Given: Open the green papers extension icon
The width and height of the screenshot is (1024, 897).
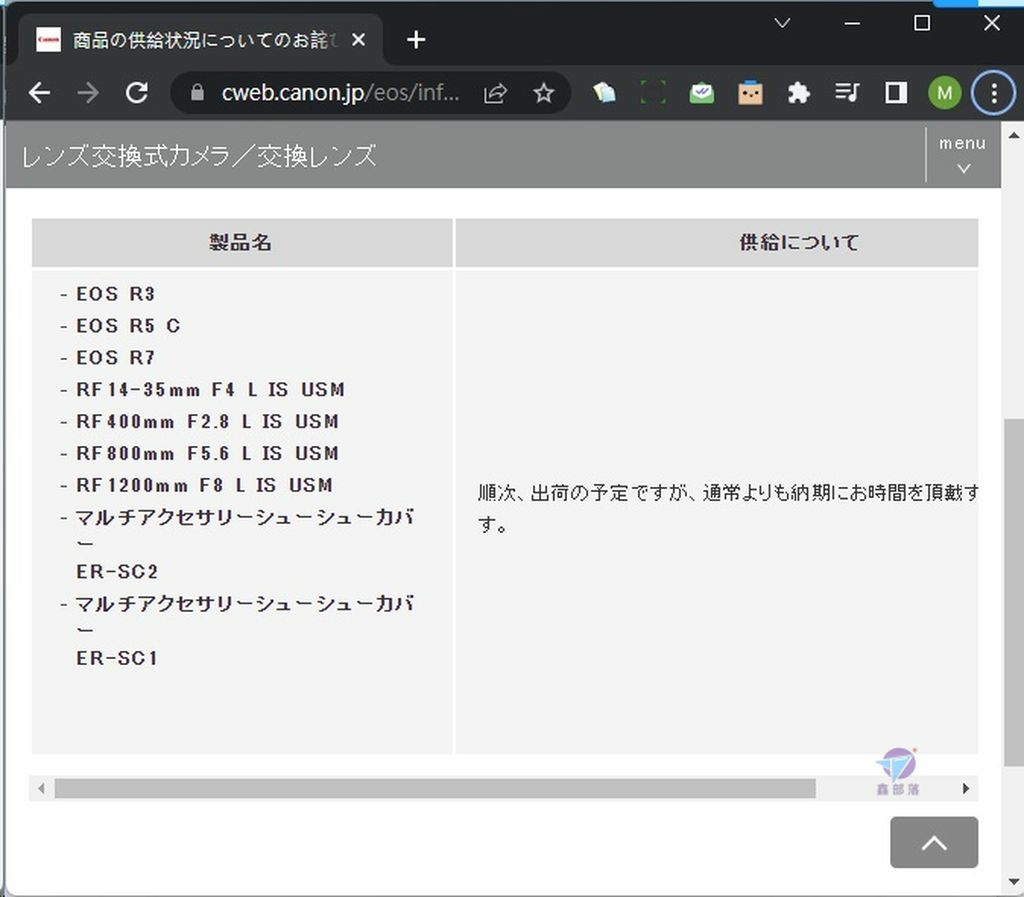Looking at the screenshot, I should tap(604, 93).
